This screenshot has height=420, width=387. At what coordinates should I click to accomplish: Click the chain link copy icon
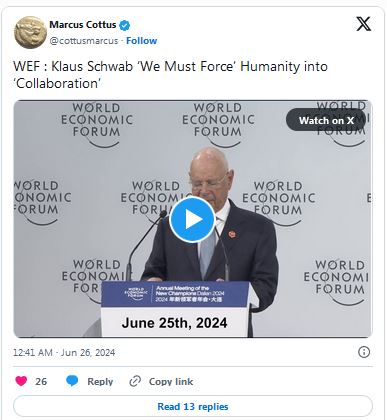click(x=135, y=381)
